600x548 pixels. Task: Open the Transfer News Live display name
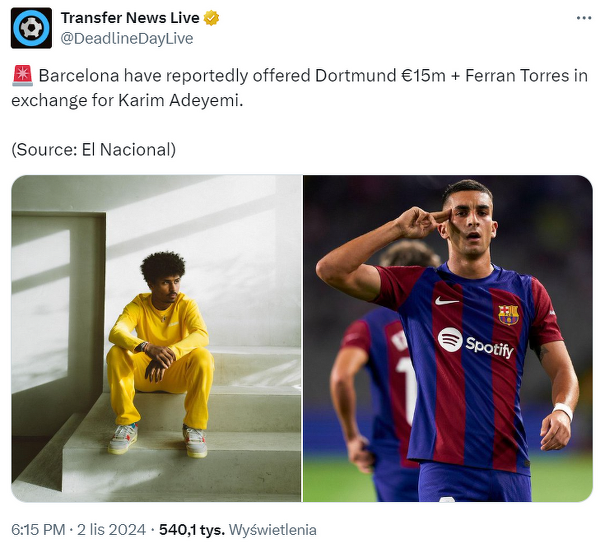[x=130, y=18]
